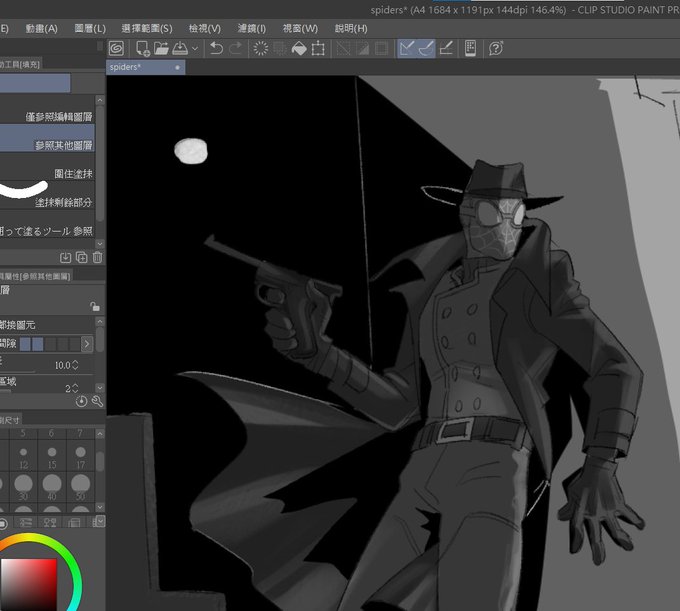Switch to approximate color tab icon
Viewport: 680px width, 611px height.
tap(74, 522)
